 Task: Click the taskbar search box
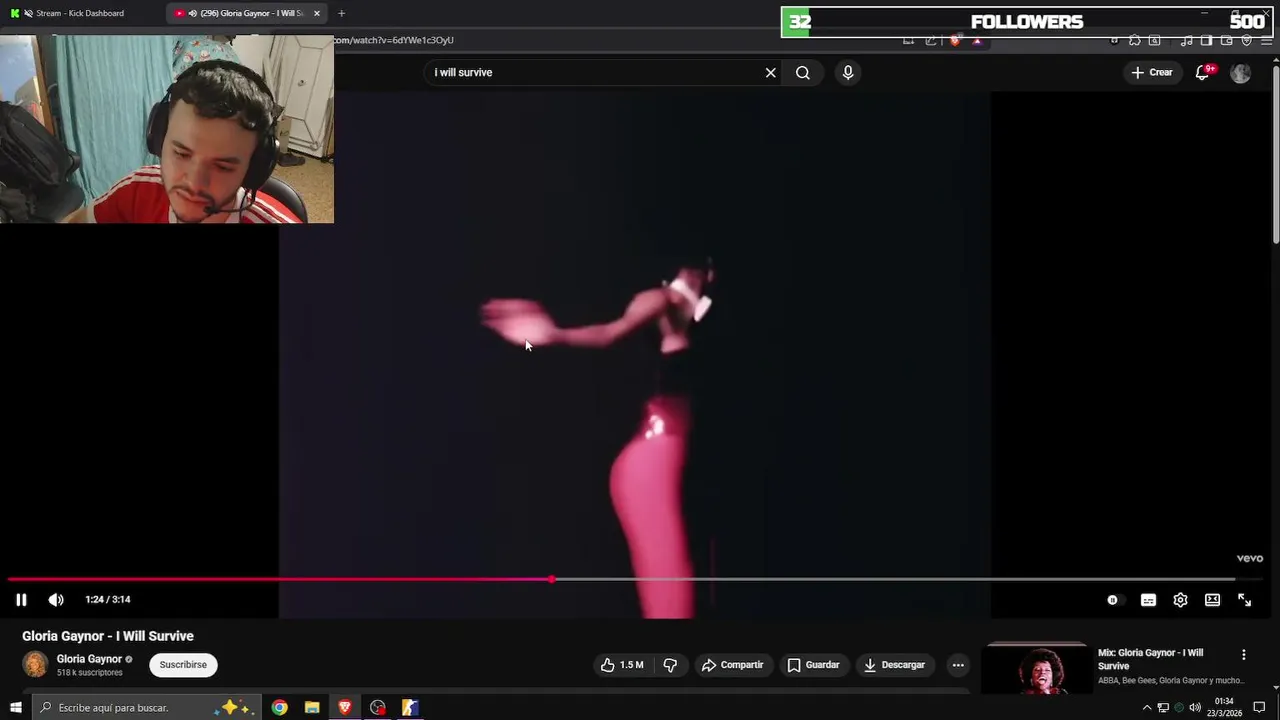click(x=146, y=707)
